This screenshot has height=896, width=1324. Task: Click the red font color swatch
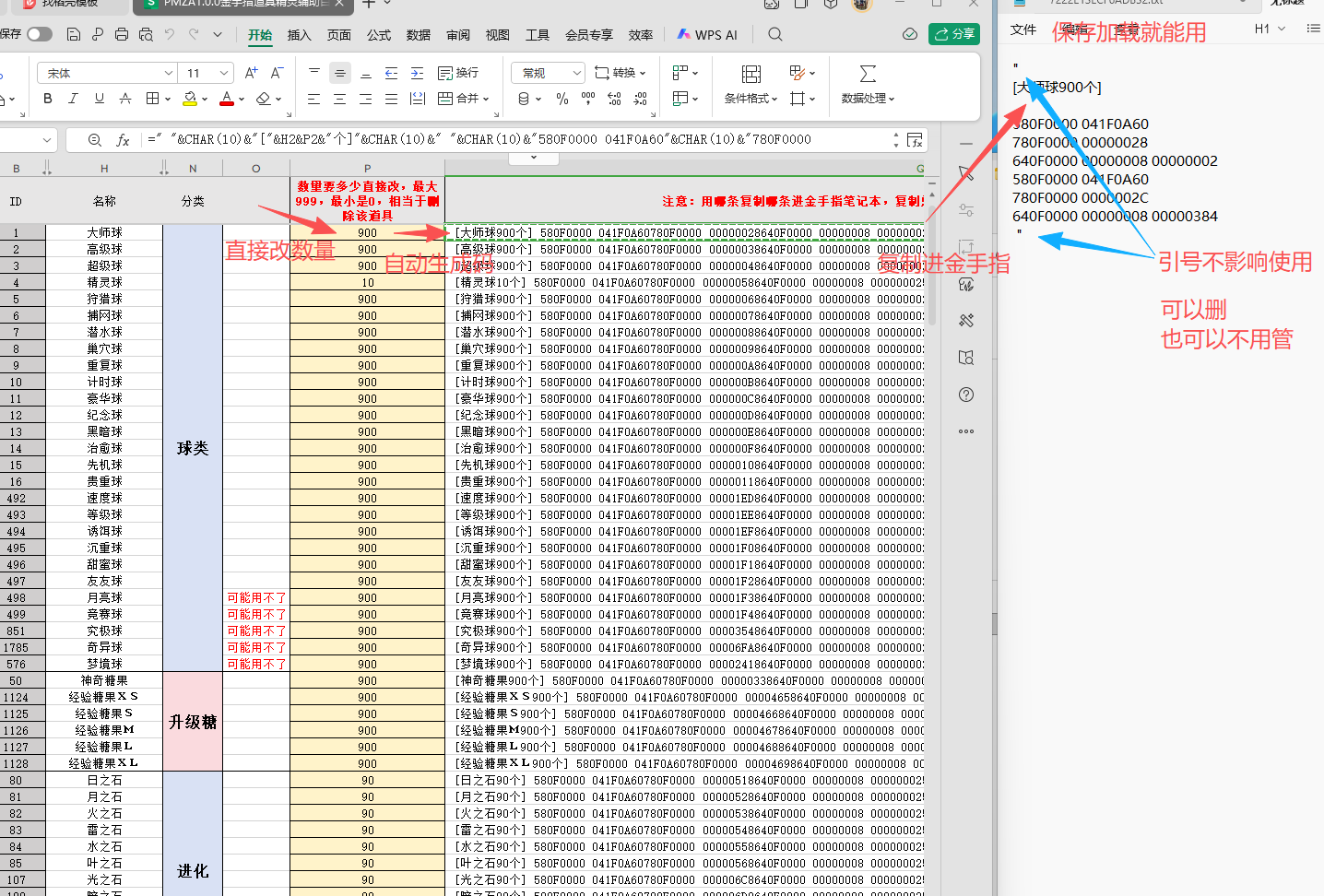227,99
